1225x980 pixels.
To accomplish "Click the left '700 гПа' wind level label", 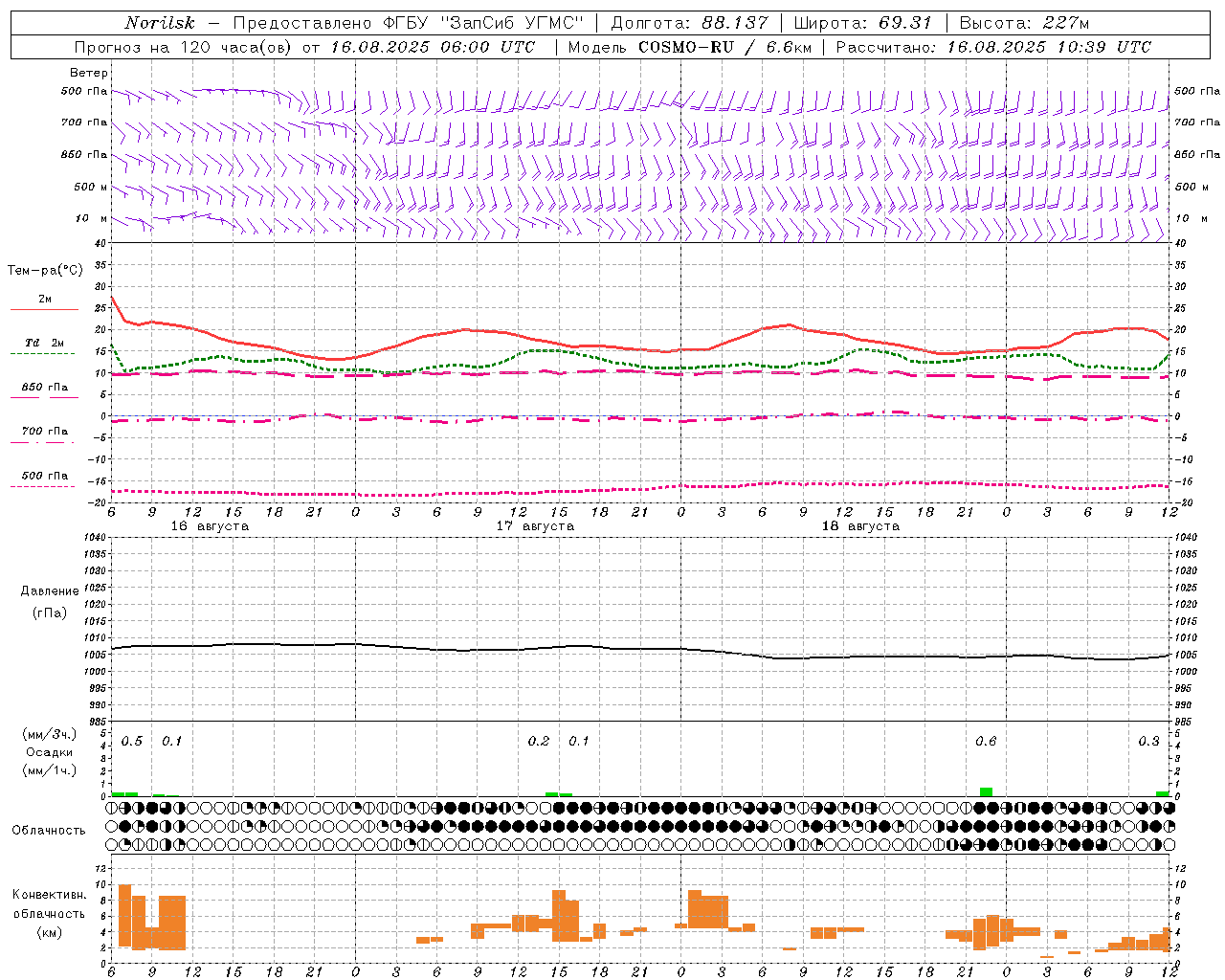I will pos(84,122).
